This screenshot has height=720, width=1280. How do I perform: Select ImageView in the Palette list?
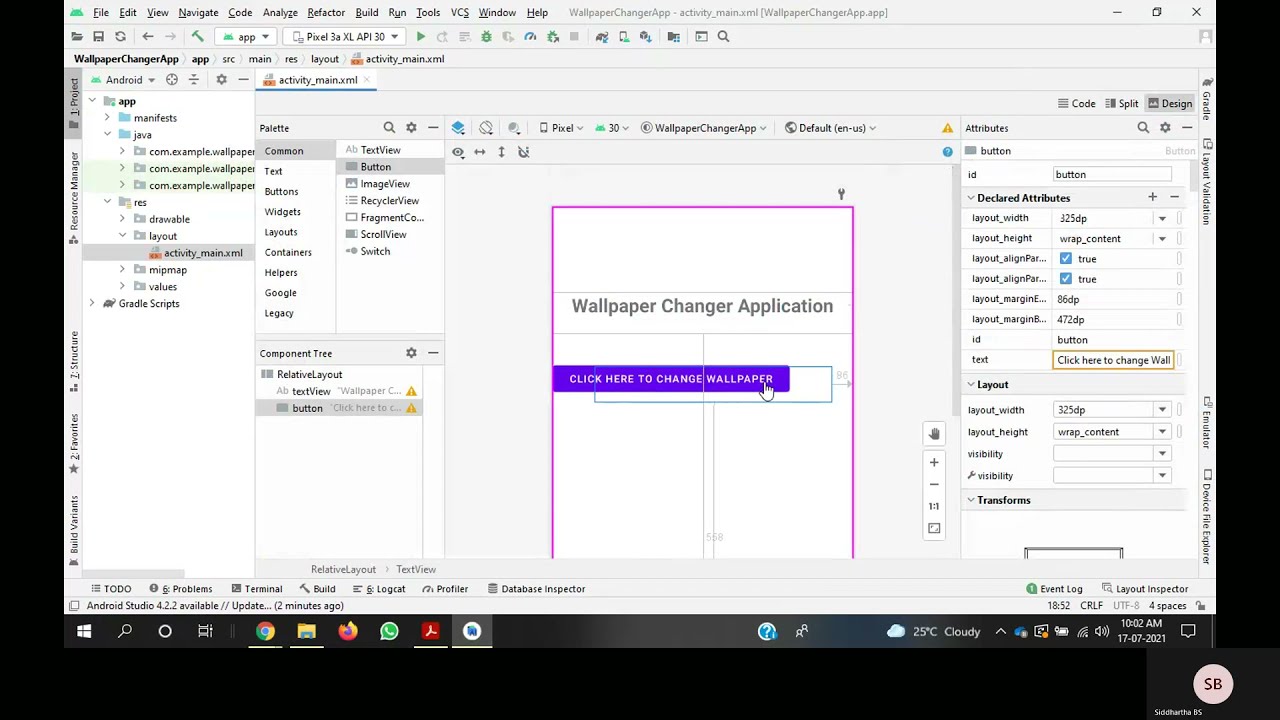[x=385, y=184]
